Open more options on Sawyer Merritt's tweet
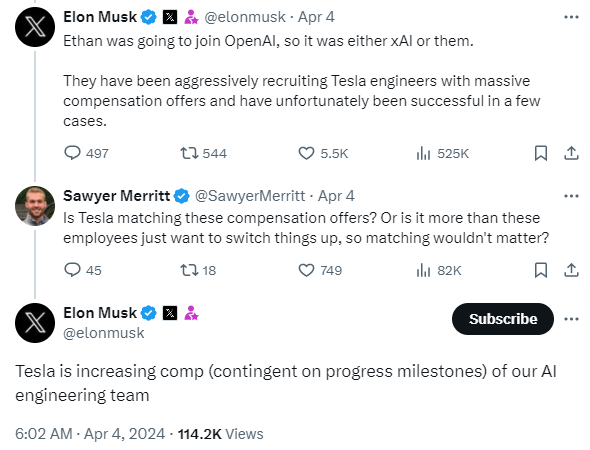The width and height of the screenshot is (590, 450). pyautogui.click(x=571, y=196)
